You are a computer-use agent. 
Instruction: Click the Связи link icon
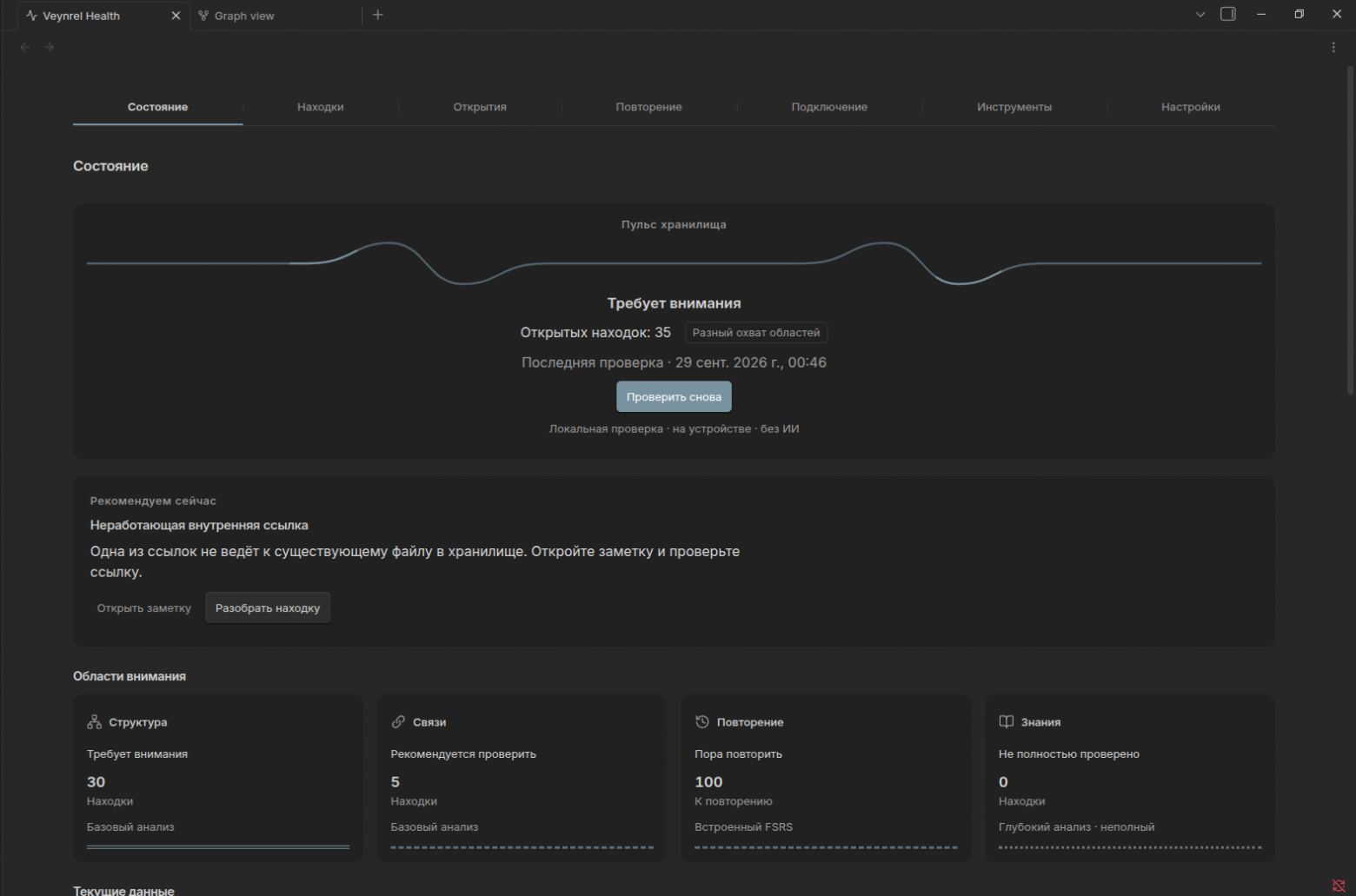click(x=399, y=722)
